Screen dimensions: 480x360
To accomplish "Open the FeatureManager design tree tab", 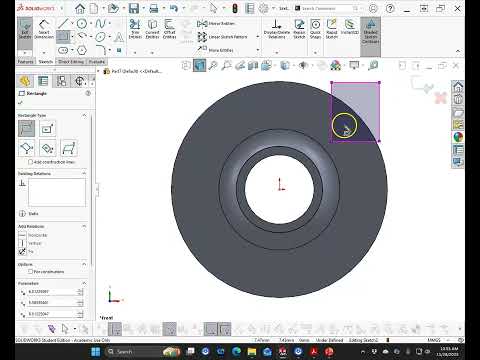I will [25, 81].
